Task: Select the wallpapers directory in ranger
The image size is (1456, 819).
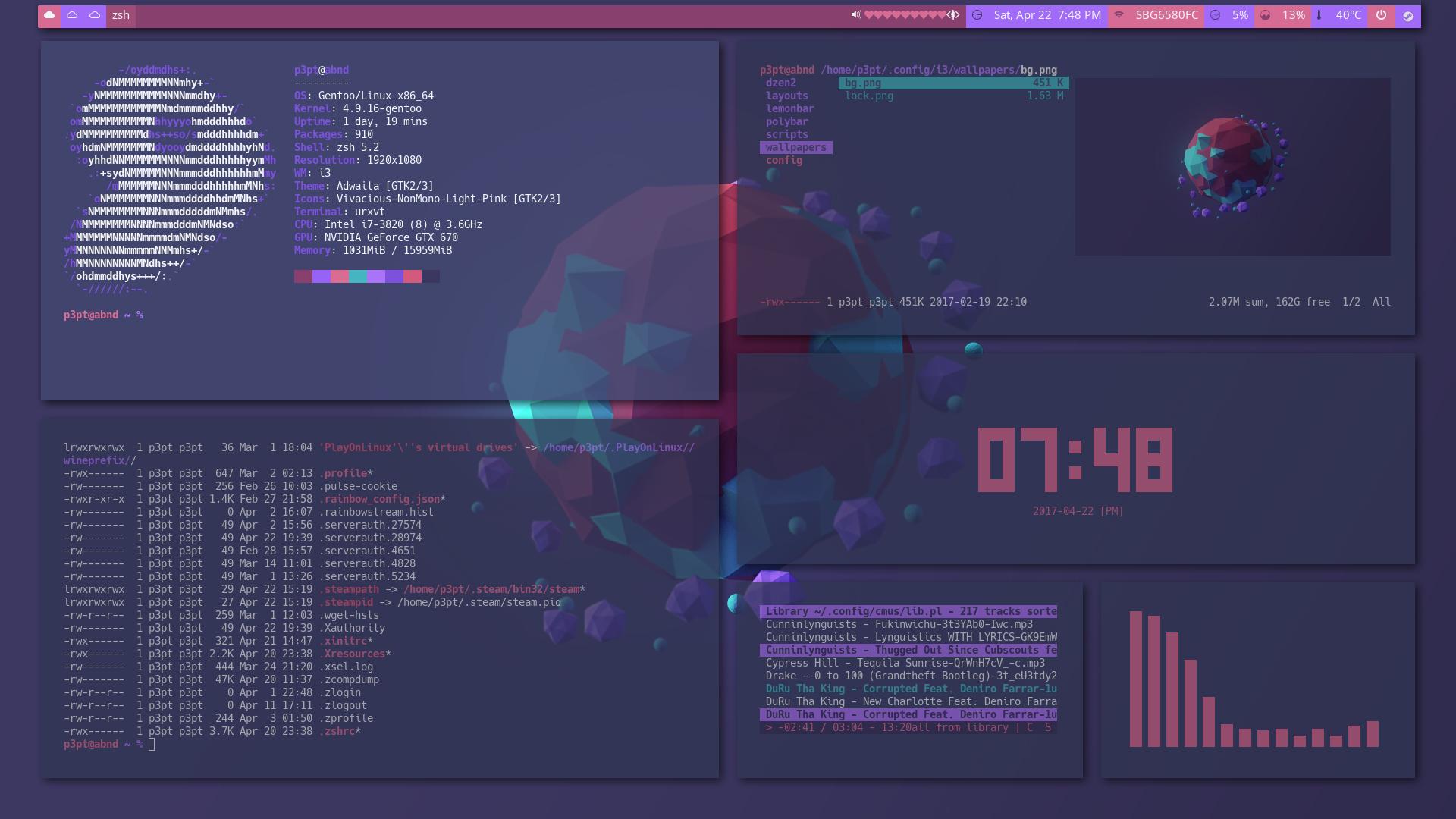Action: click(795, 147)
